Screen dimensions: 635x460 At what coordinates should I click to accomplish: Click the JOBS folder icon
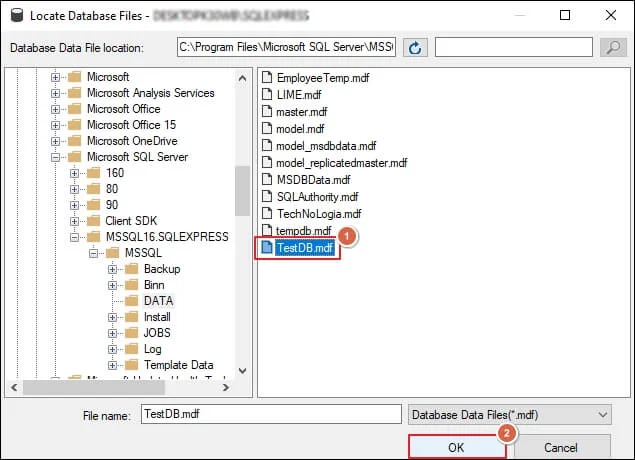pos(131,332)
